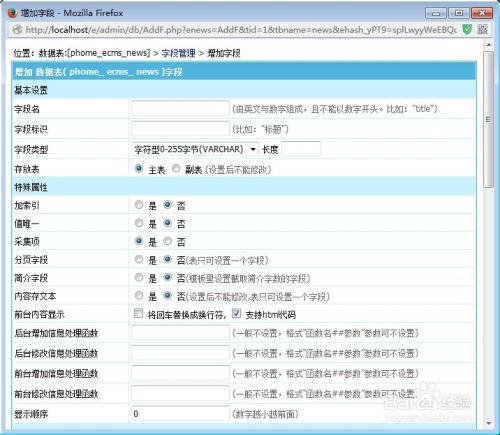Click the scrollbar up arrow

[489, 44]
